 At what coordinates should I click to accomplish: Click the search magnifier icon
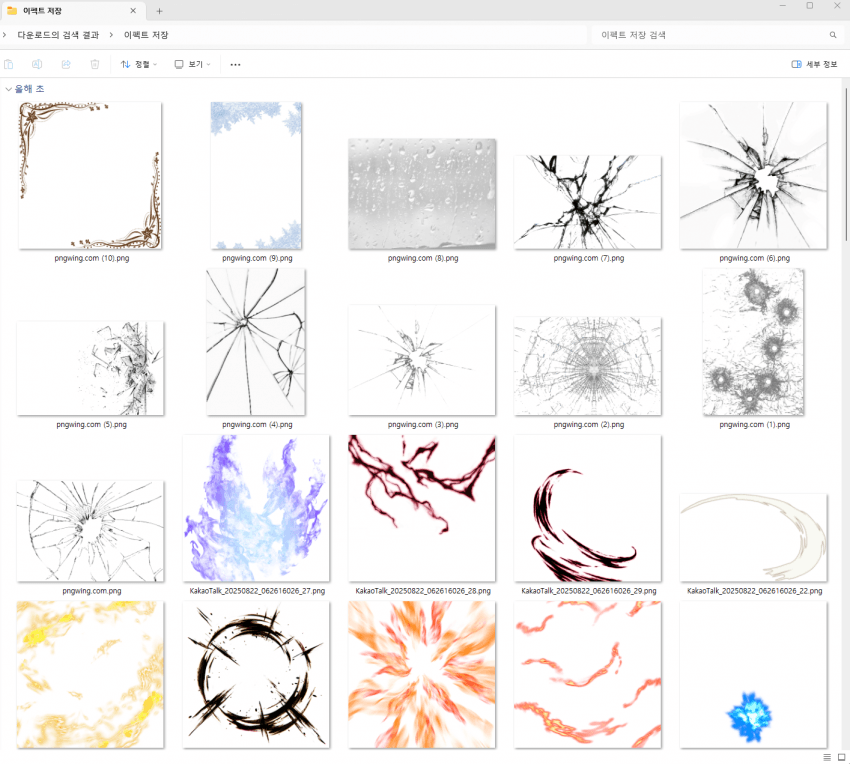tap(833, 35)
